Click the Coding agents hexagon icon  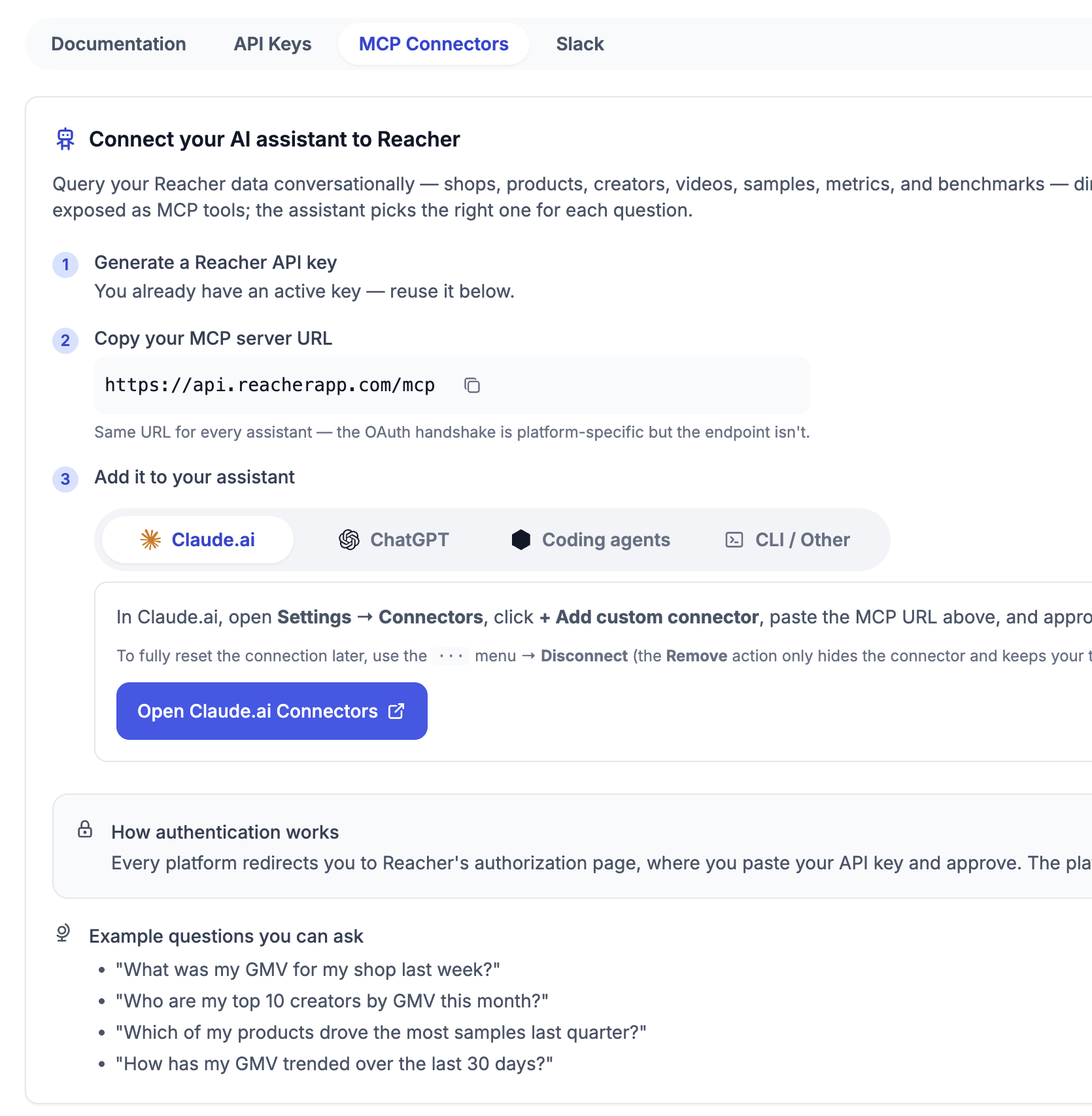click(521, 540)
